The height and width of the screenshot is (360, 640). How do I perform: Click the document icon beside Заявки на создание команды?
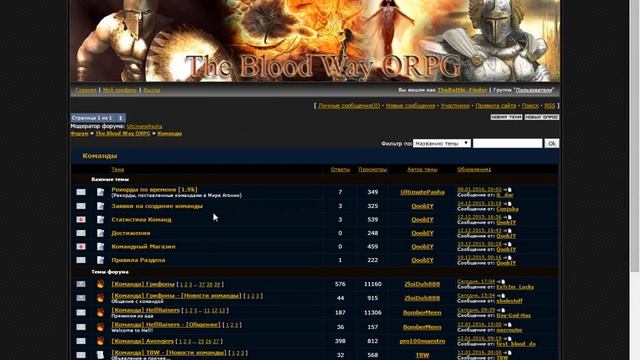pos(100,206)
